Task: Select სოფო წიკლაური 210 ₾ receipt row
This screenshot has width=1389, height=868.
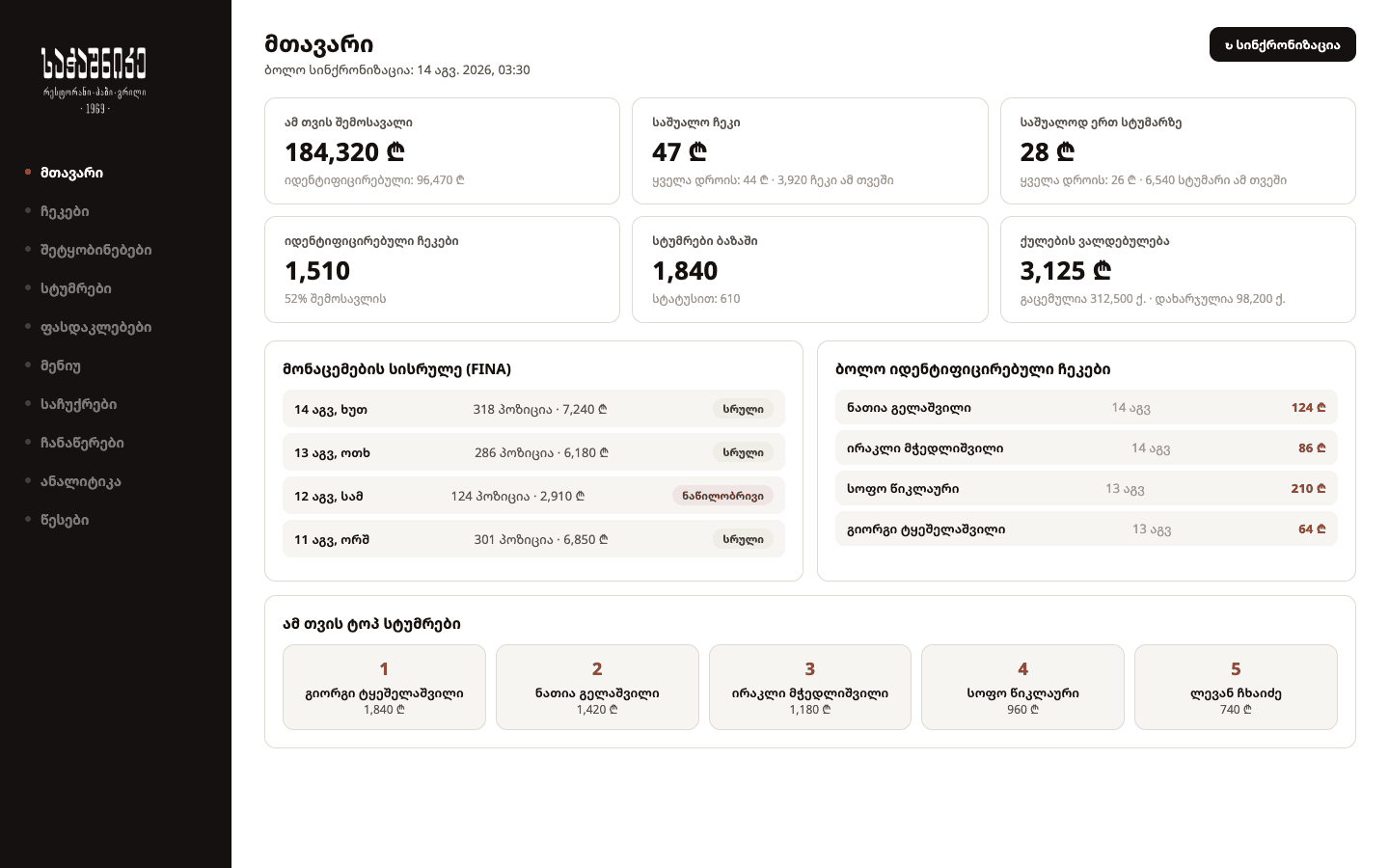Action: (1086, 488)
